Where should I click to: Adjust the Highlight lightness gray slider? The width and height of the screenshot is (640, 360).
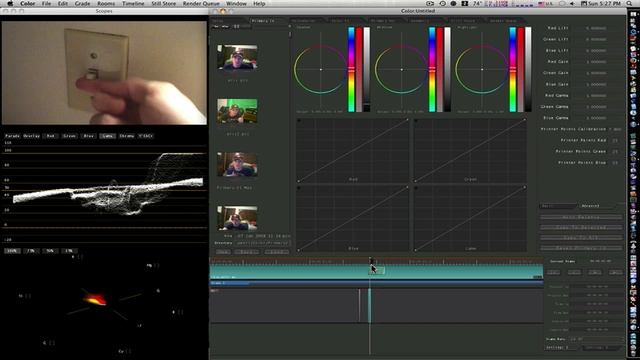click(528, 69)
